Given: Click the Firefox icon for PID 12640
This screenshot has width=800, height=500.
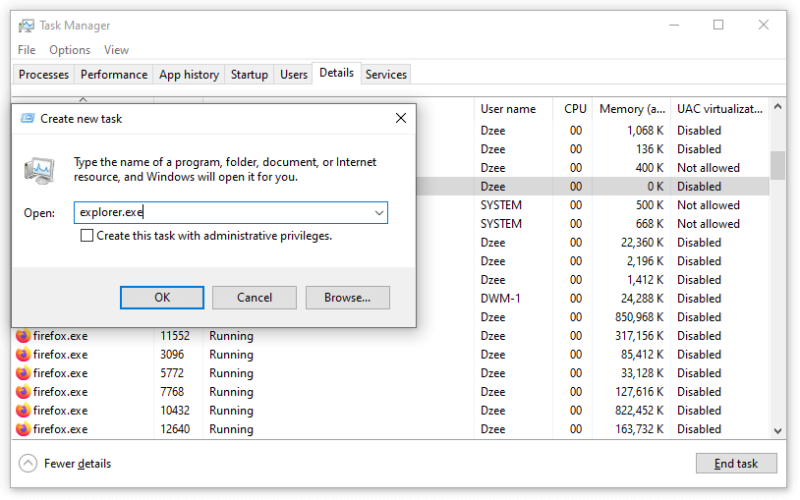Looking at the screenshot, I should coord(23,429).
